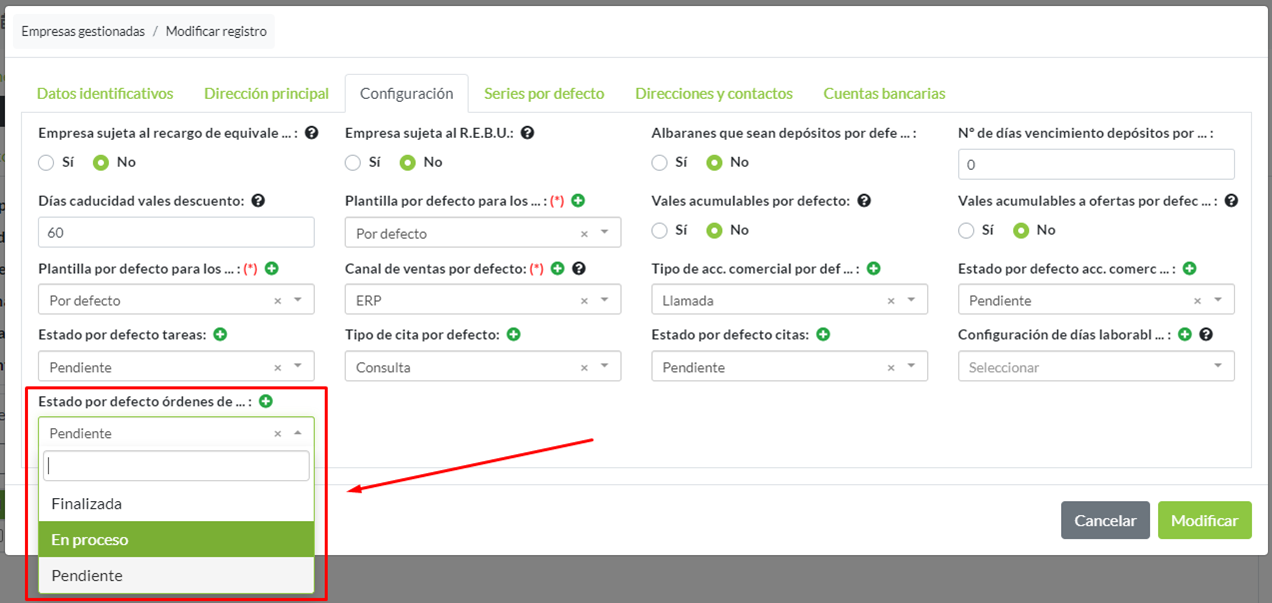Switch to the Series por defecto tab
This screenshot has height=603, width=1272.
point(544,93)
